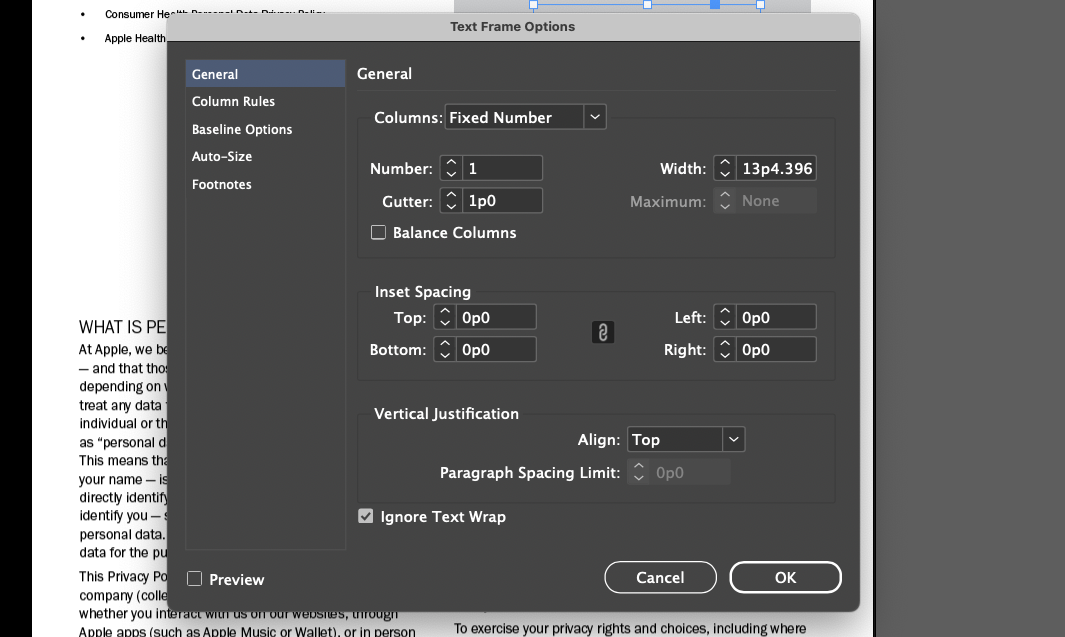Screen dimensions: 1065x637
Task: Click the Top inset stepper arrows
Action: tap(445, 318)
